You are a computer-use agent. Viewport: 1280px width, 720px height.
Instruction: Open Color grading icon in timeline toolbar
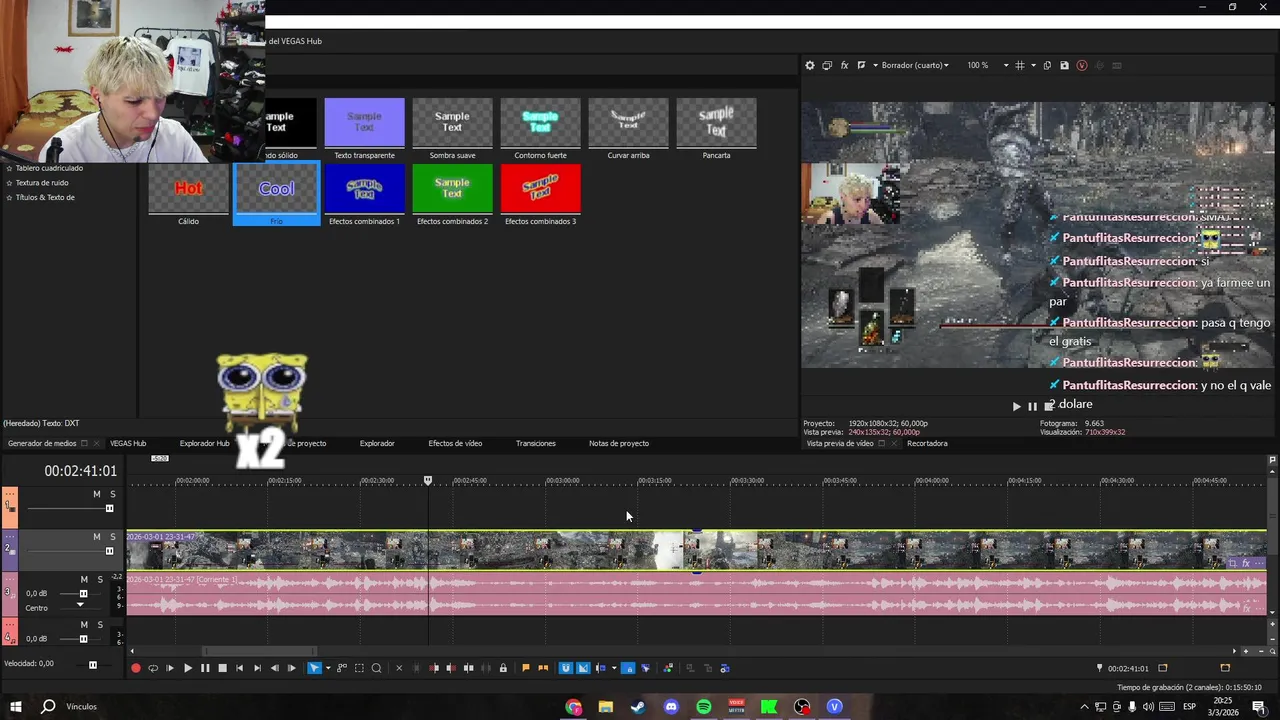668,668
